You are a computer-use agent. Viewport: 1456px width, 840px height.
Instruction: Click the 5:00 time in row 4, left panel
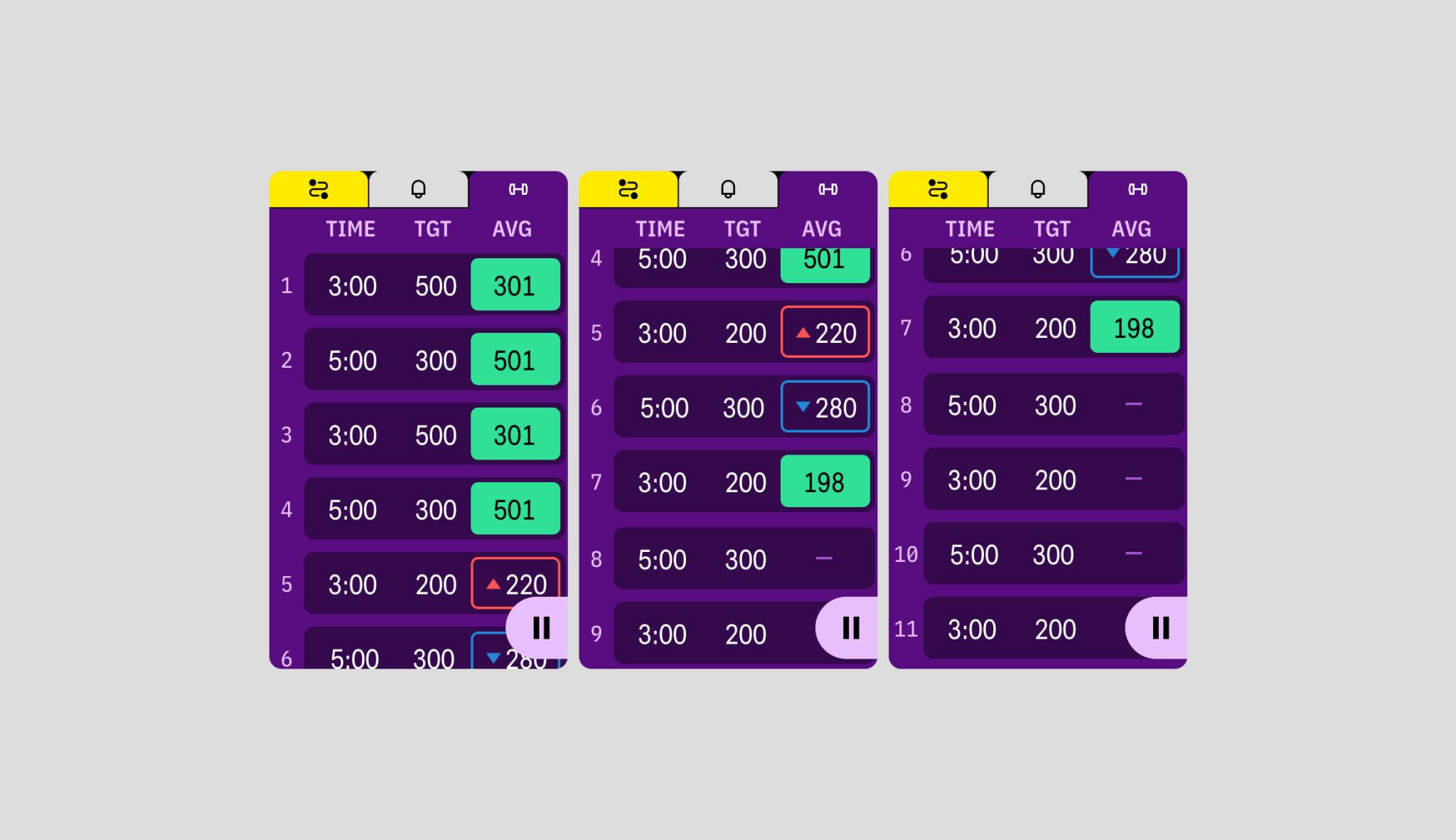[353, 510]
